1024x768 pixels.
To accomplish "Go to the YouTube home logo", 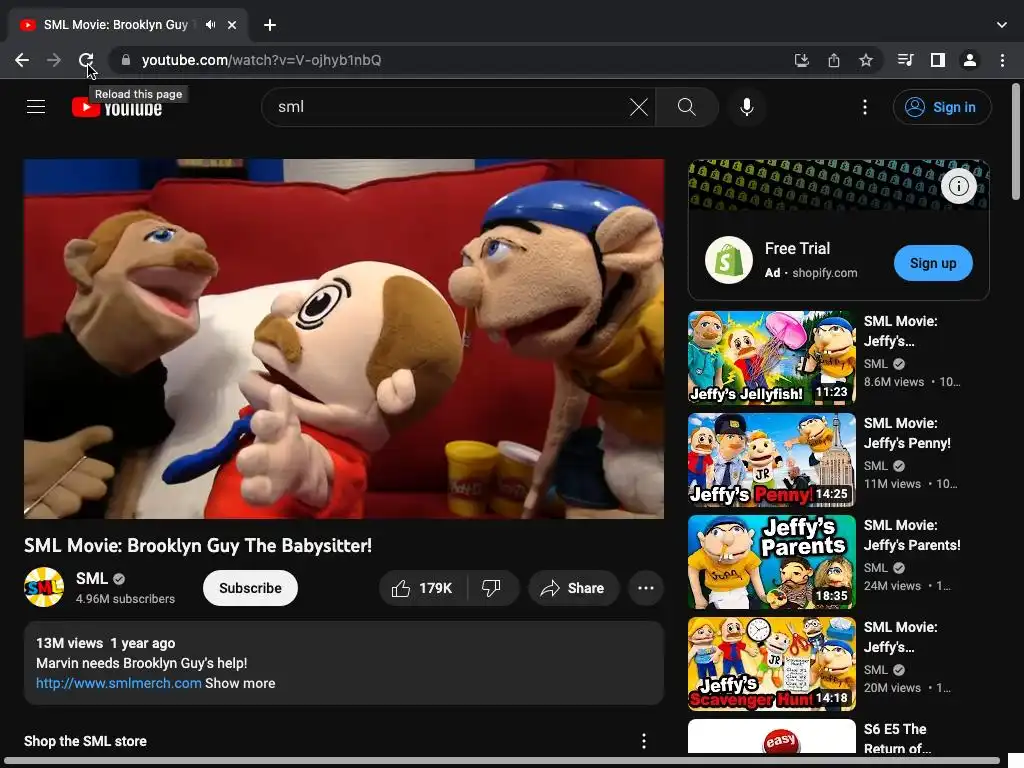I will [117, 107].
